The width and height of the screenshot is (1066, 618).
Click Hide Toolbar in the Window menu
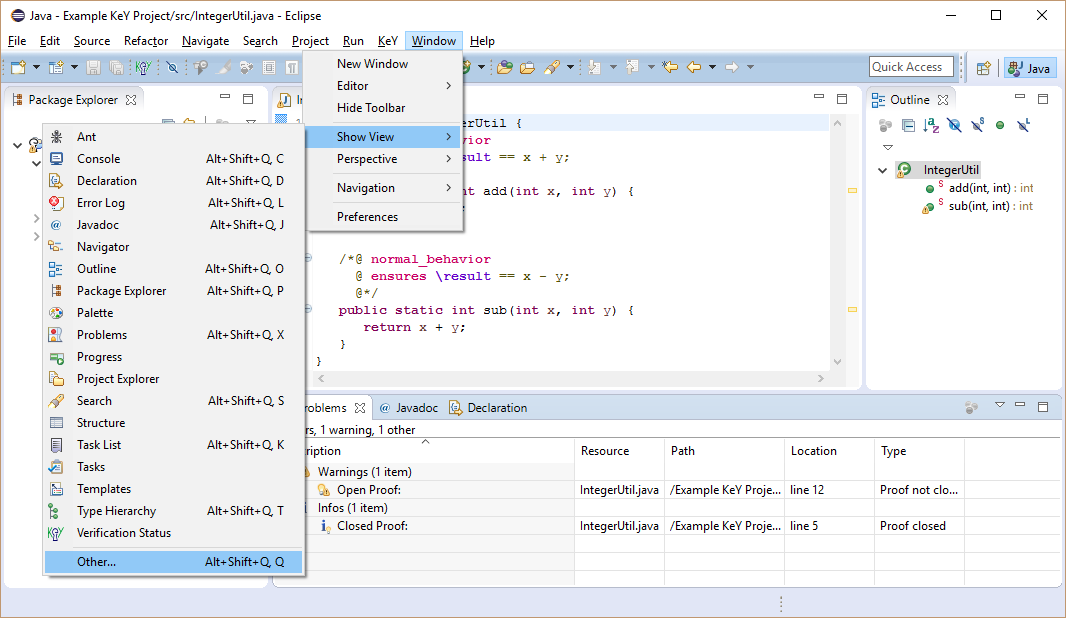(386, 107)
